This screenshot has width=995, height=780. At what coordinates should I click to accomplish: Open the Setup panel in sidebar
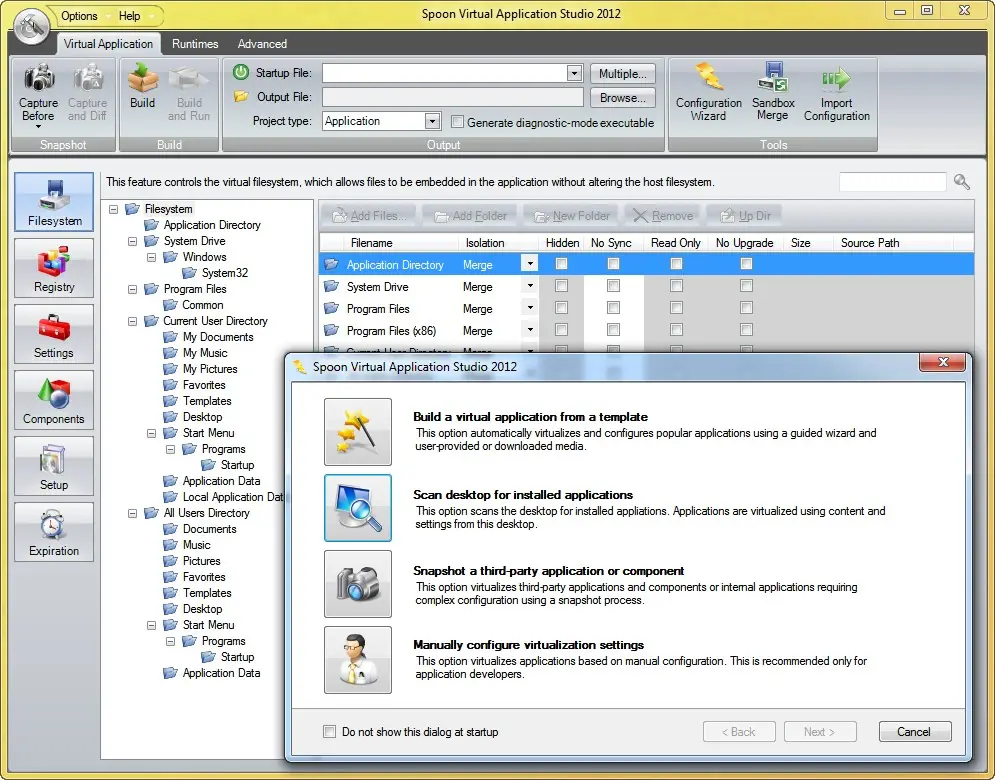tap(54, 466)
